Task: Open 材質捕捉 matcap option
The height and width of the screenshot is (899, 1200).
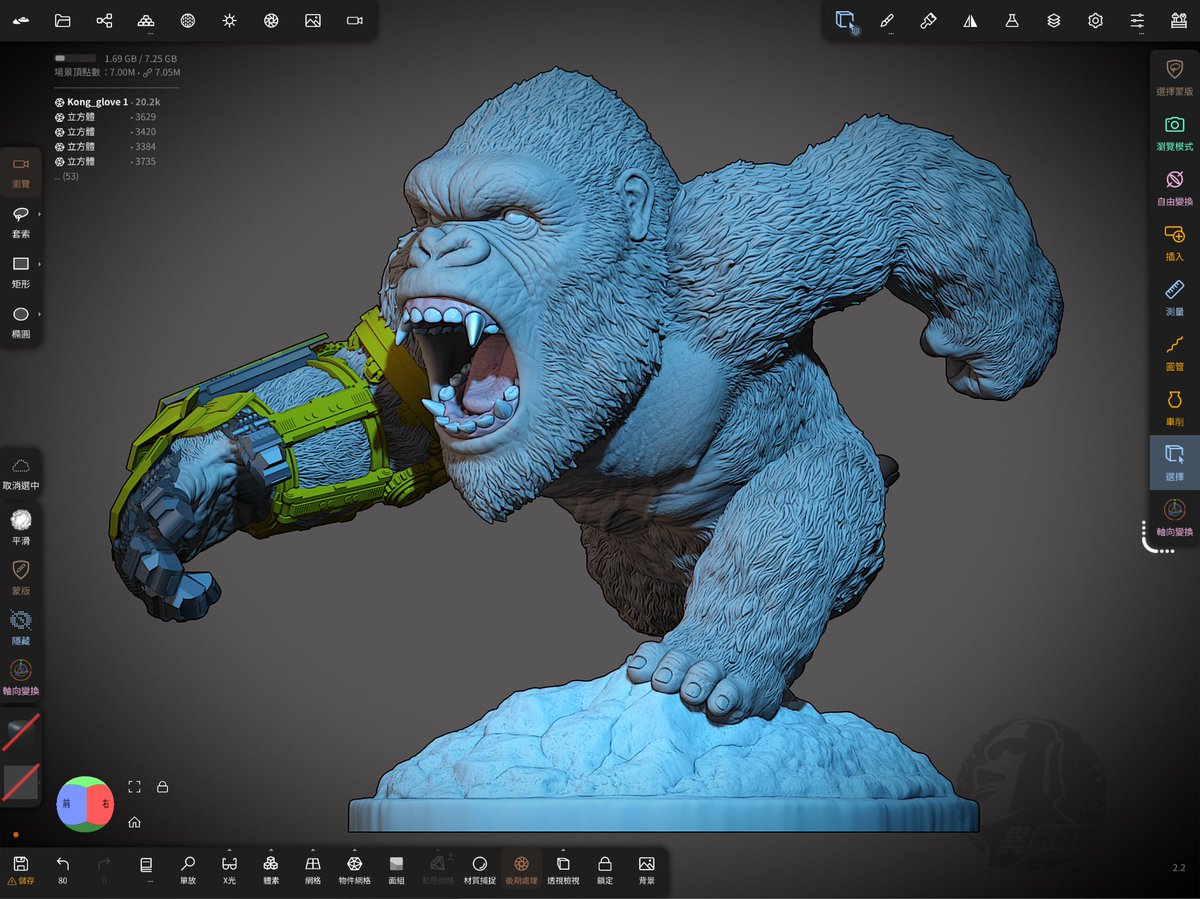Action: coord(479,869)
